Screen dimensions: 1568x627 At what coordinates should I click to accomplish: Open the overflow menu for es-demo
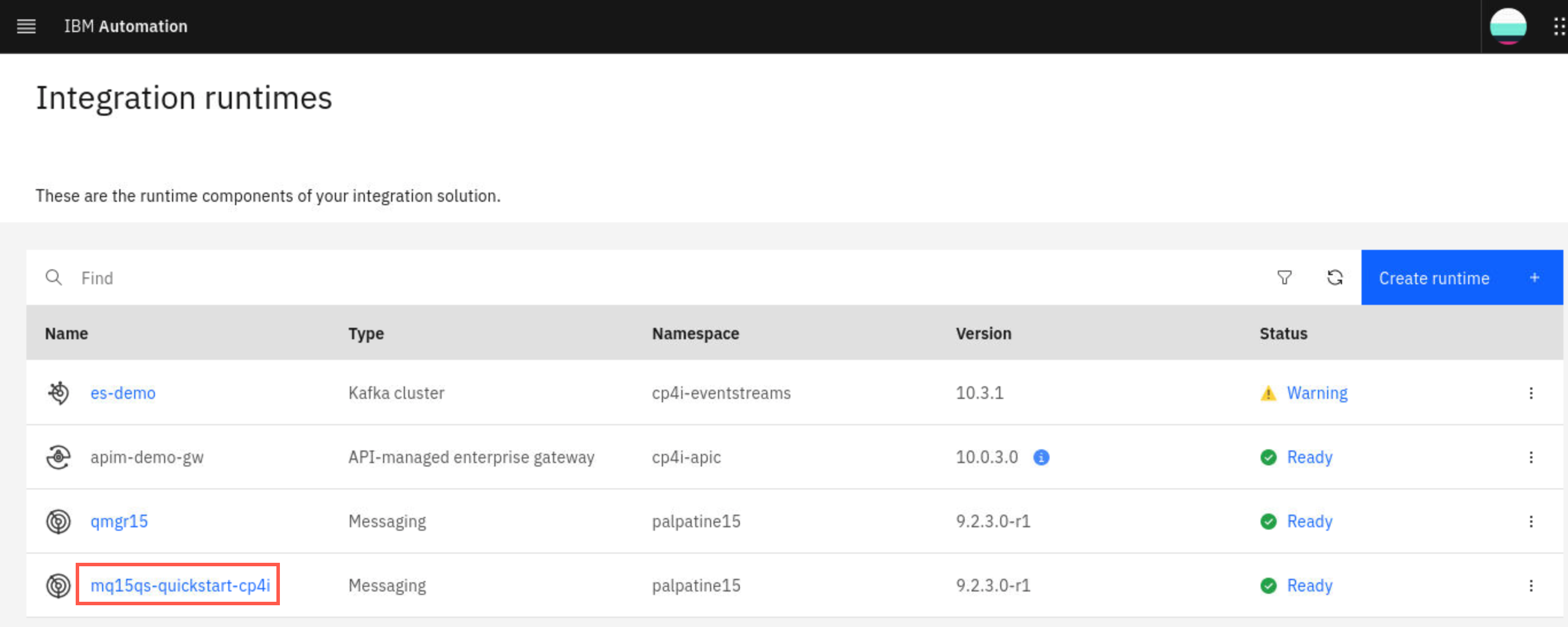1531,393
